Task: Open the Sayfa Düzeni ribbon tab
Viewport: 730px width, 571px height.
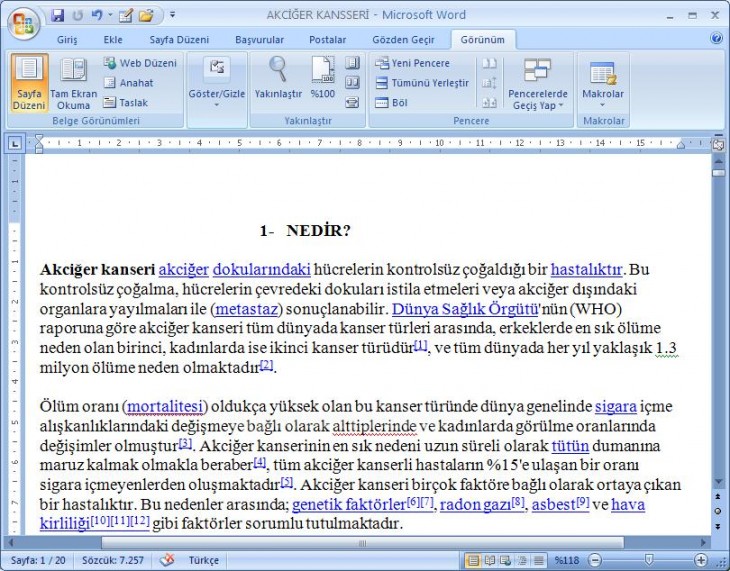Action: pyautogui.click(x=179, y=40)
